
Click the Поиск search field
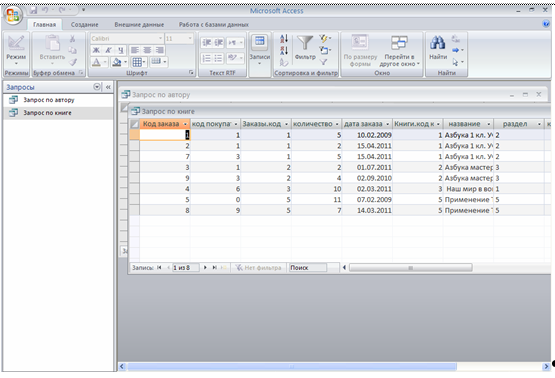point(308,268)
